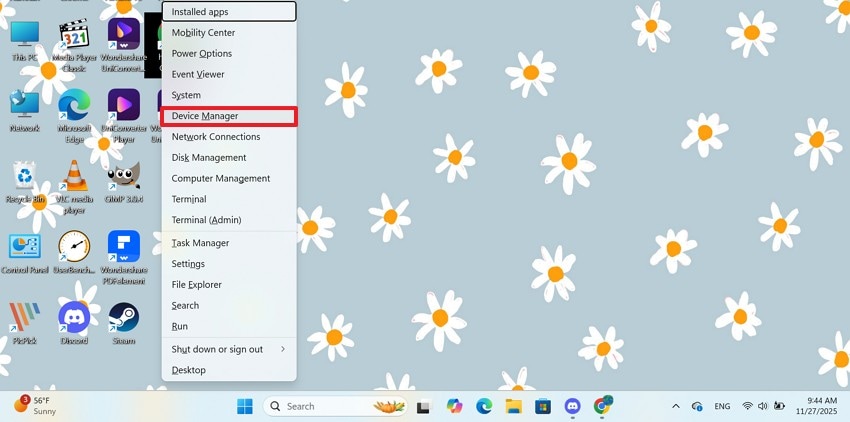Select the Media Player Classic icon
850x422 pixels.
point(74,46)
